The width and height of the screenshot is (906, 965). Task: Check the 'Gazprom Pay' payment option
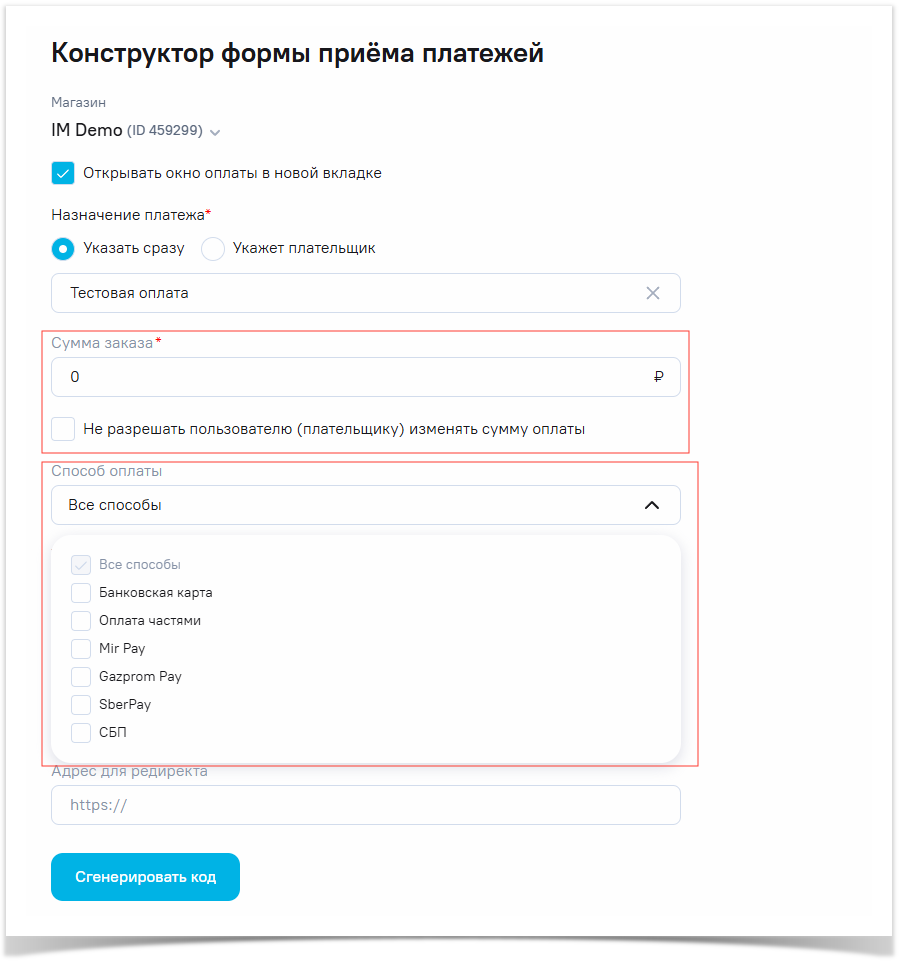(x=81, y=677)
